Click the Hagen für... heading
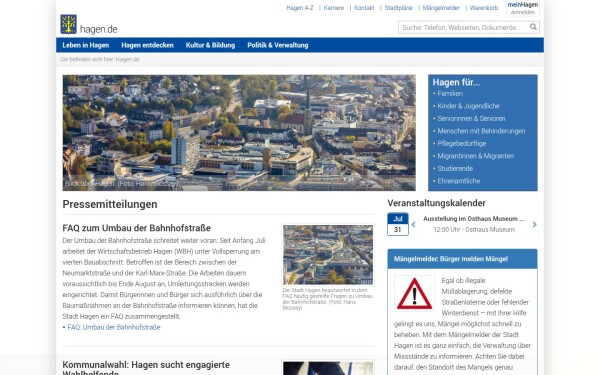 pyautogui.click(x=456, y=82)
